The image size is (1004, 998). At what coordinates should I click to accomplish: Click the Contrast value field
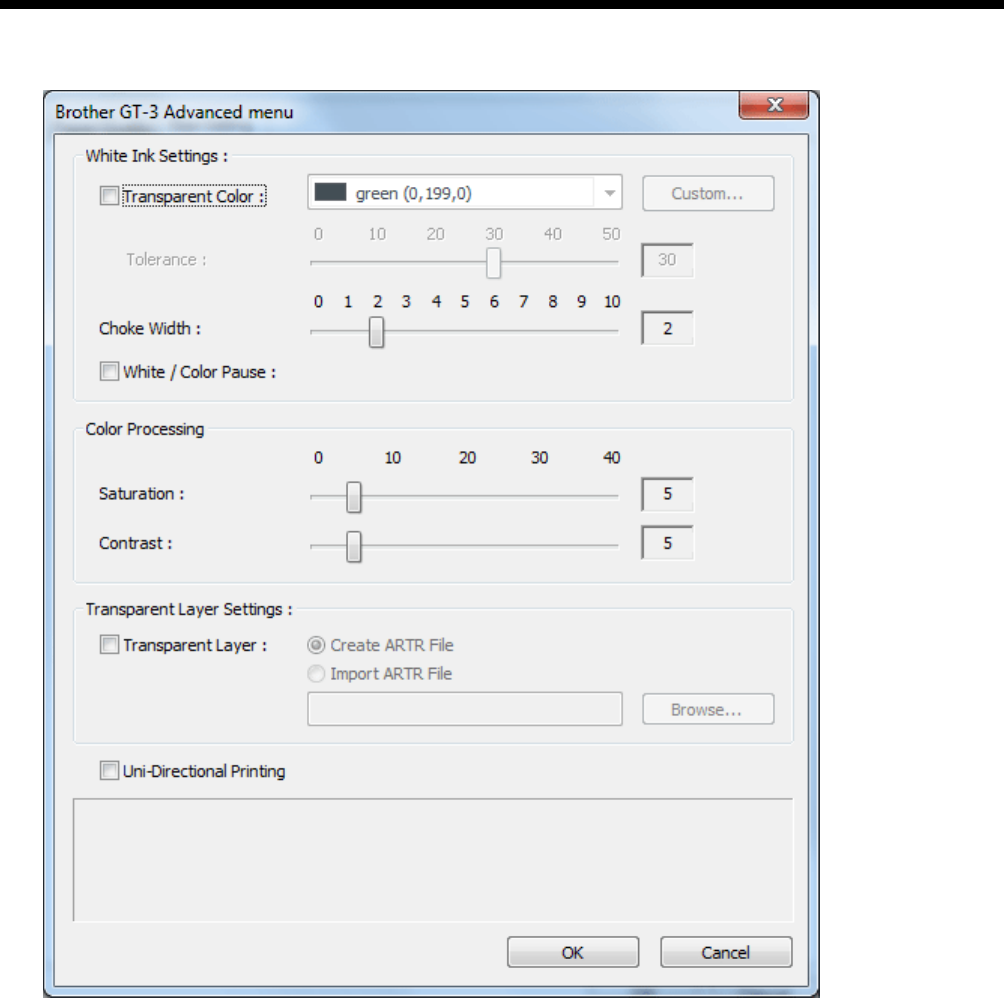tap(667, 543)
